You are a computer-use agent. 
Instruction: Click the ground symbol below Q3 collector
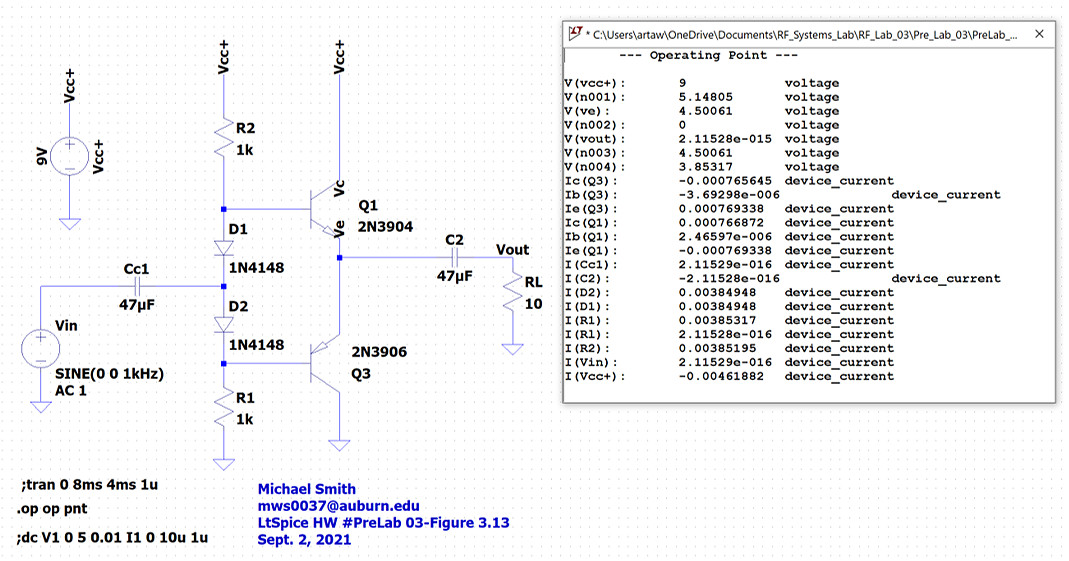[339, 446]
